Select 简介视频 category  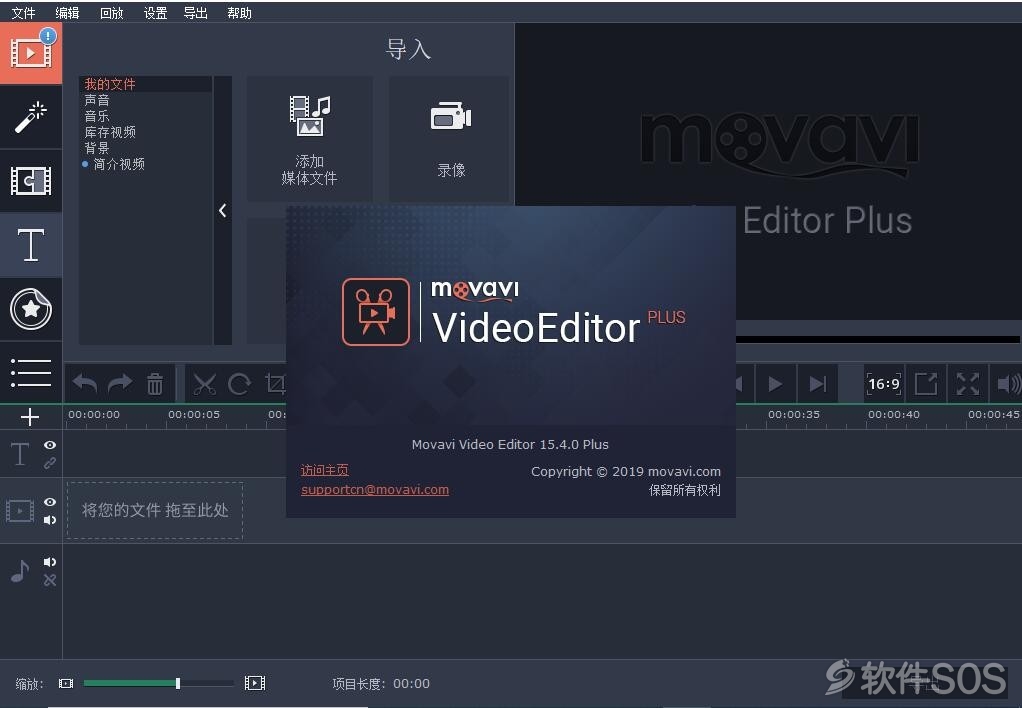[x=119, y=164]
